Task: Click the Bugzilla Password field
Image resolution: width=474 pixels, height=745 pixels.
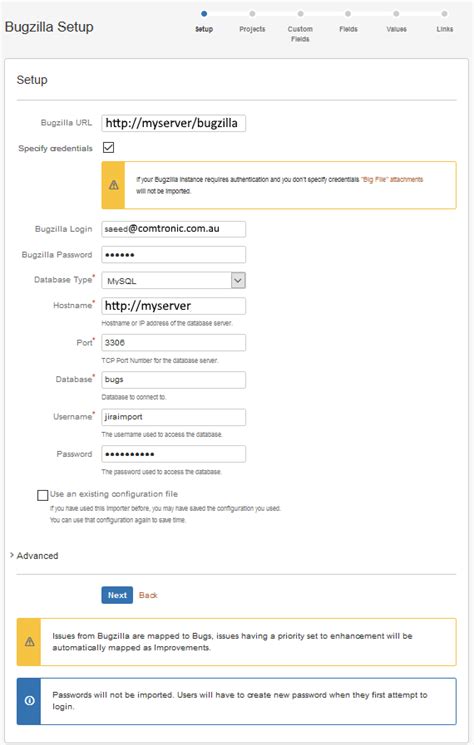Action: tap(173, 255)
